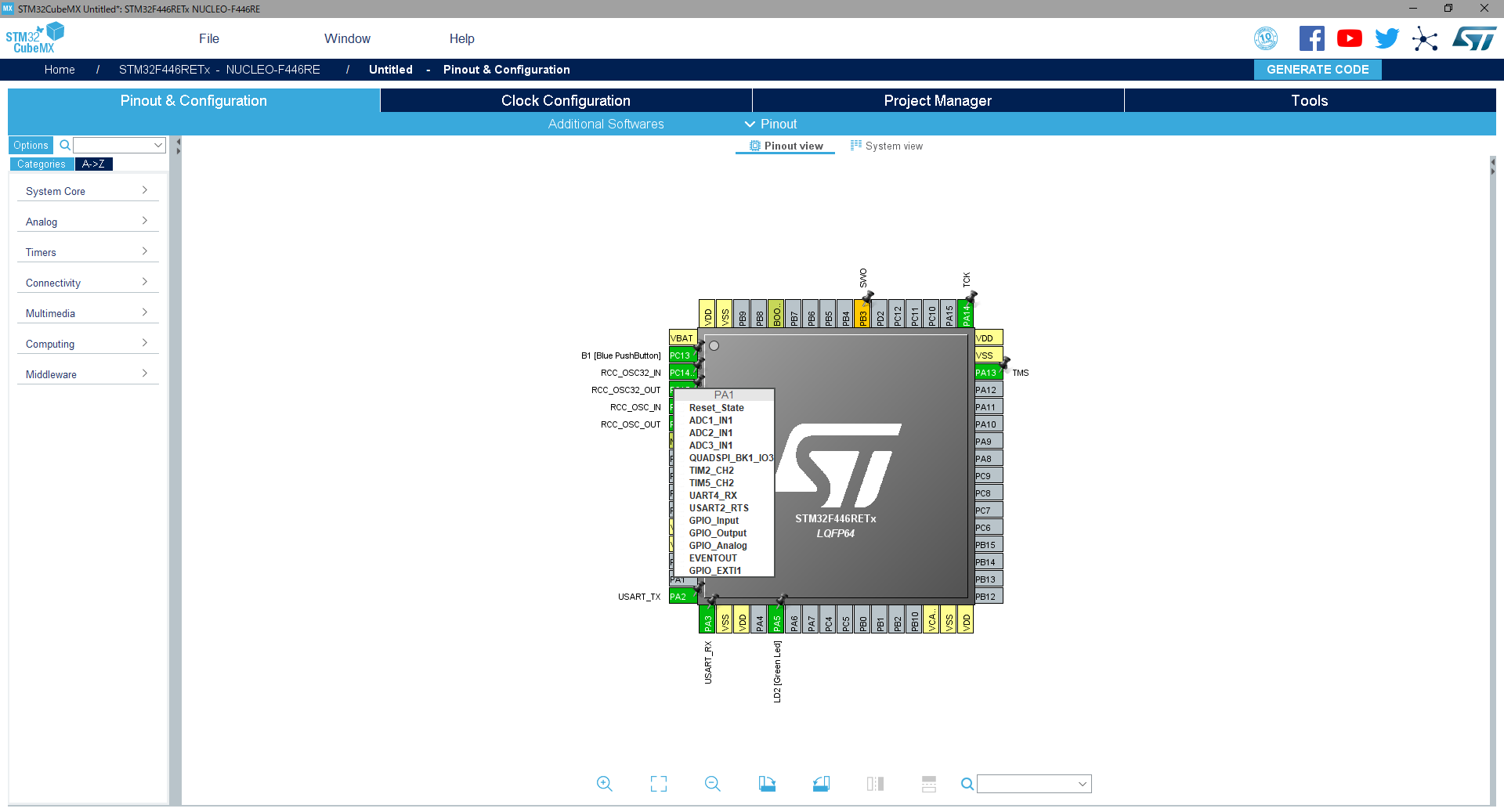Open the Project Manager tab
Screen dimensions: 1504x812
[937, 100]
